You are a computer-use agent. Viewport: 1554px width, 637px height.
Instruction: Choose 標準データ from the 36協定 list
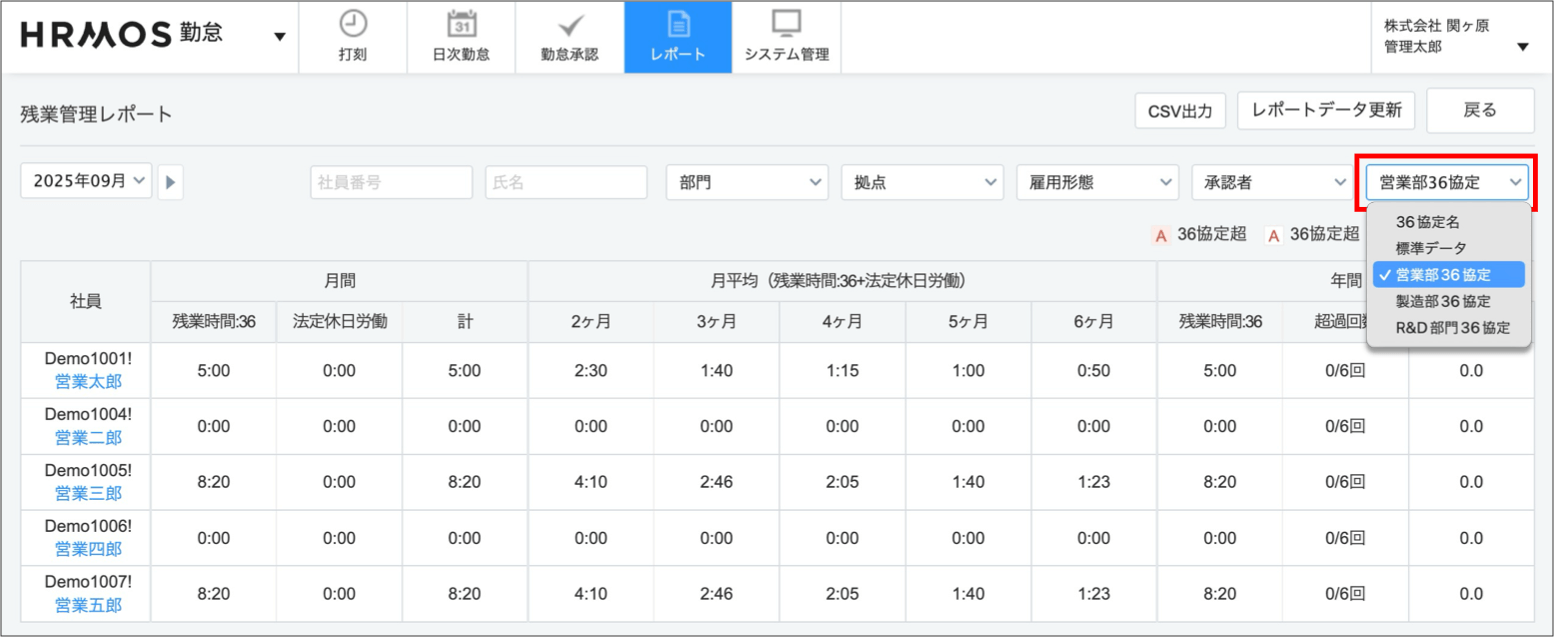1431,248
